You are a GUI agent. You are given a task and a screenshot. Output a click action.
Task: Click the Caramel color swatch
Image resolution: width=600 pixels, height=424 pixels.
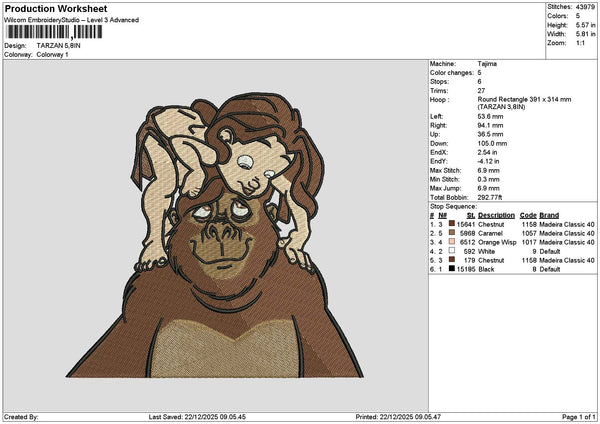(x=452, y=233)
